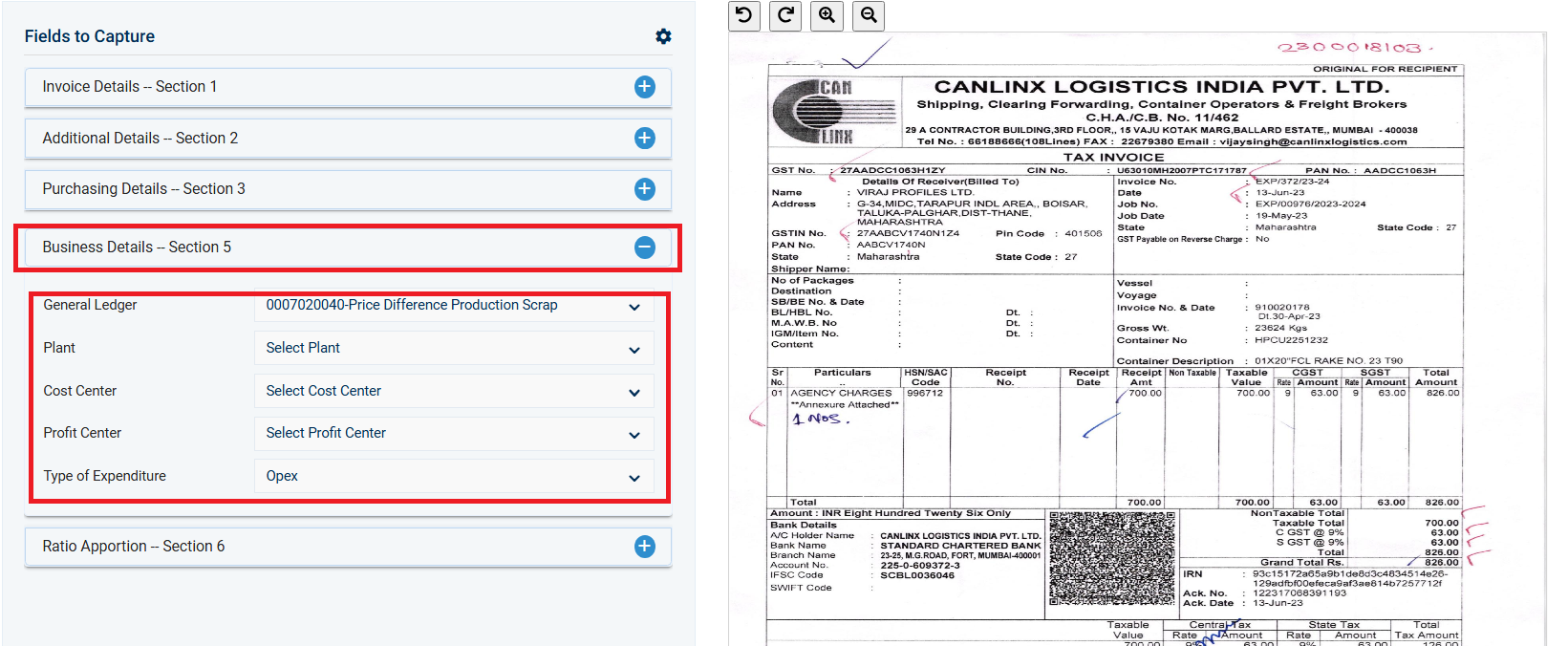Click the amount in words line

891,513
